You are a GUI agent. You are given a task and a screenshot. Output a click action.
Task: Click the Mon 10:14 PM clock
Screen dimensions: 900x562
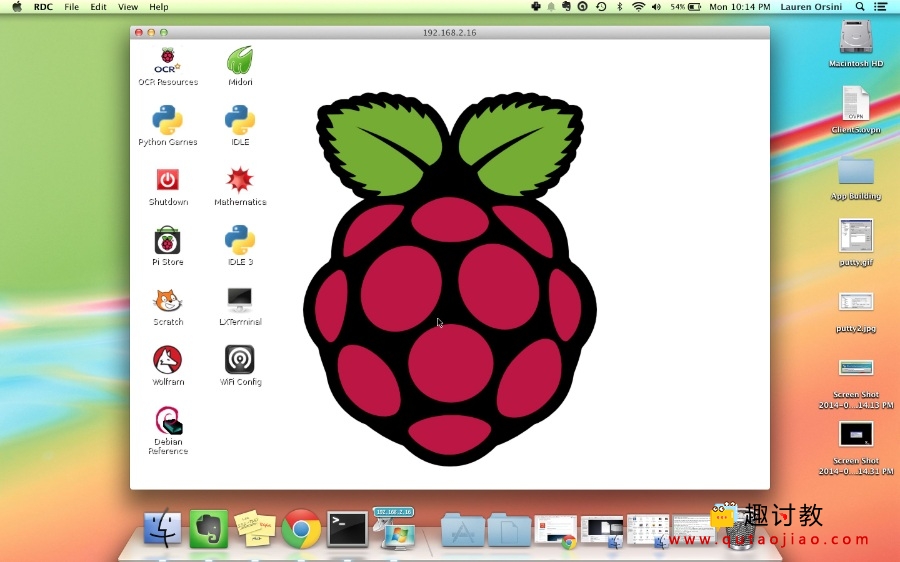pyautogui.click(x=740, y=7)
